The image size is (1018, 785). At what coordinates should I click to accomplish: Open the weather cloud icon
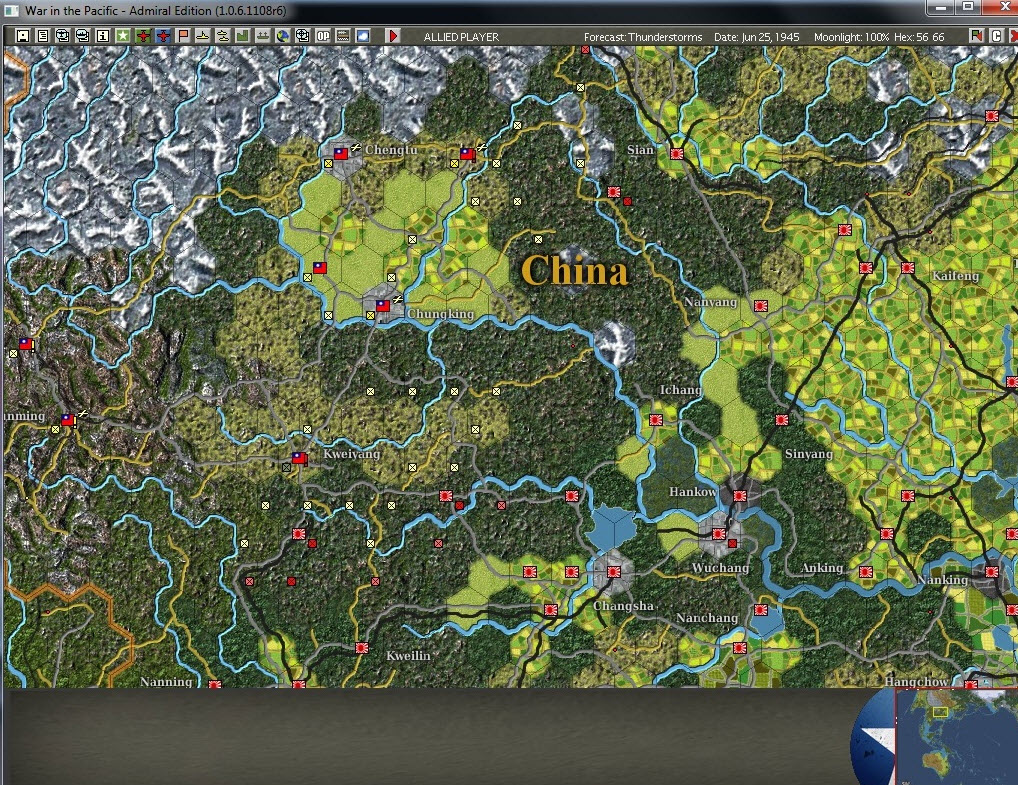pos(363,36)
